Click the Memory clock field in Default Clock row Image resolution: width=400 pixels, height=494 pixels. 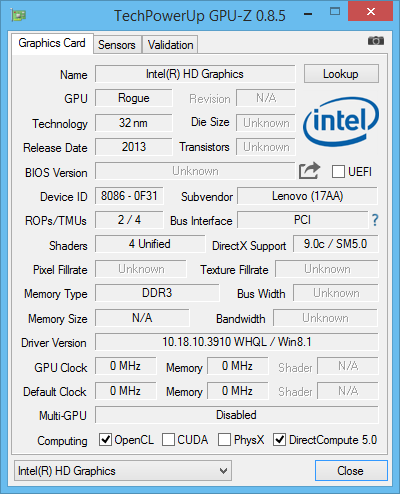238,390
